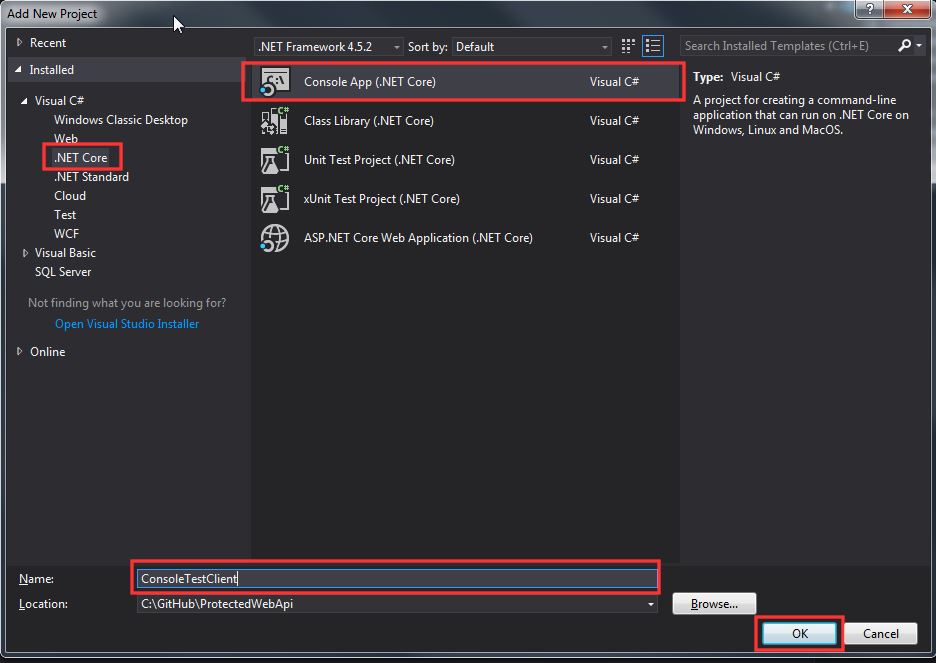Select the .NET Standard category
The height and width of the screenshot is (663, 936).
[91, 177]
